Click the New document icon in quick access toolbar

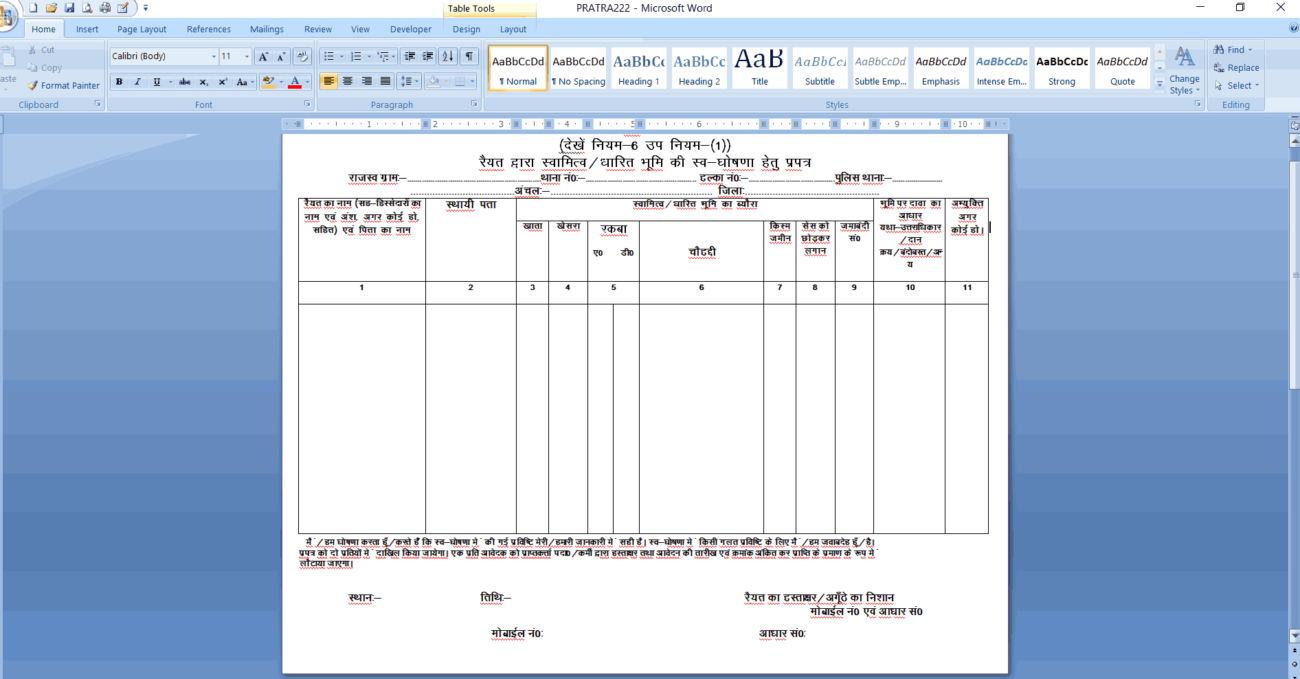pyautogui.click(x=33, y=8)
